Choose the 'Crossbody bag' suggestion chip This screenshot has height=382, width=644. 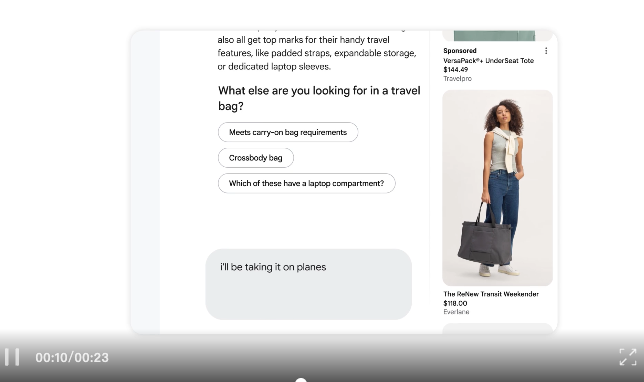coord(256,158)
